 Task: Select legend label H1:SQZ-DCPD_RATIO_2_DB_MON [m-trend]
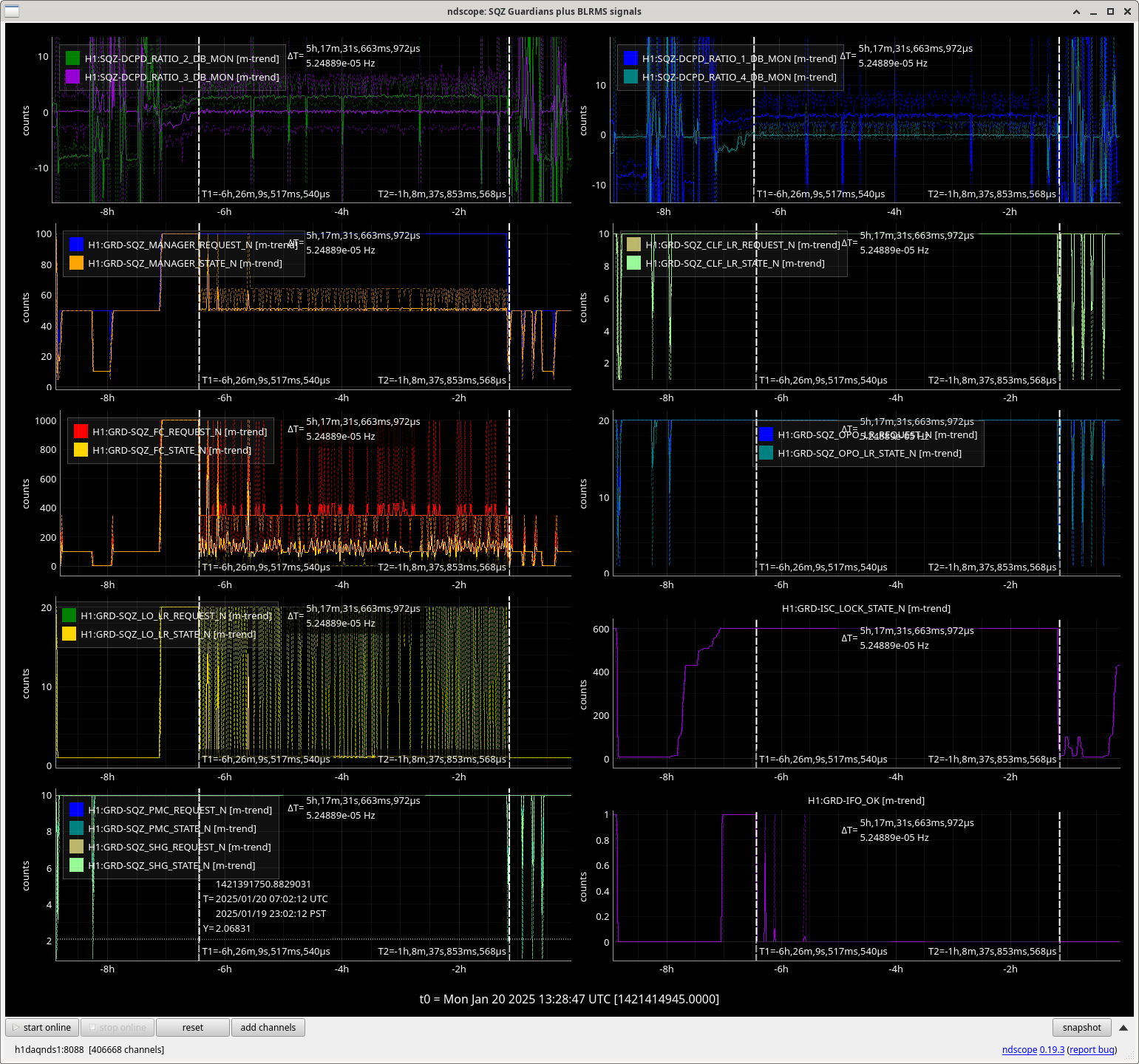click(182, 58)
